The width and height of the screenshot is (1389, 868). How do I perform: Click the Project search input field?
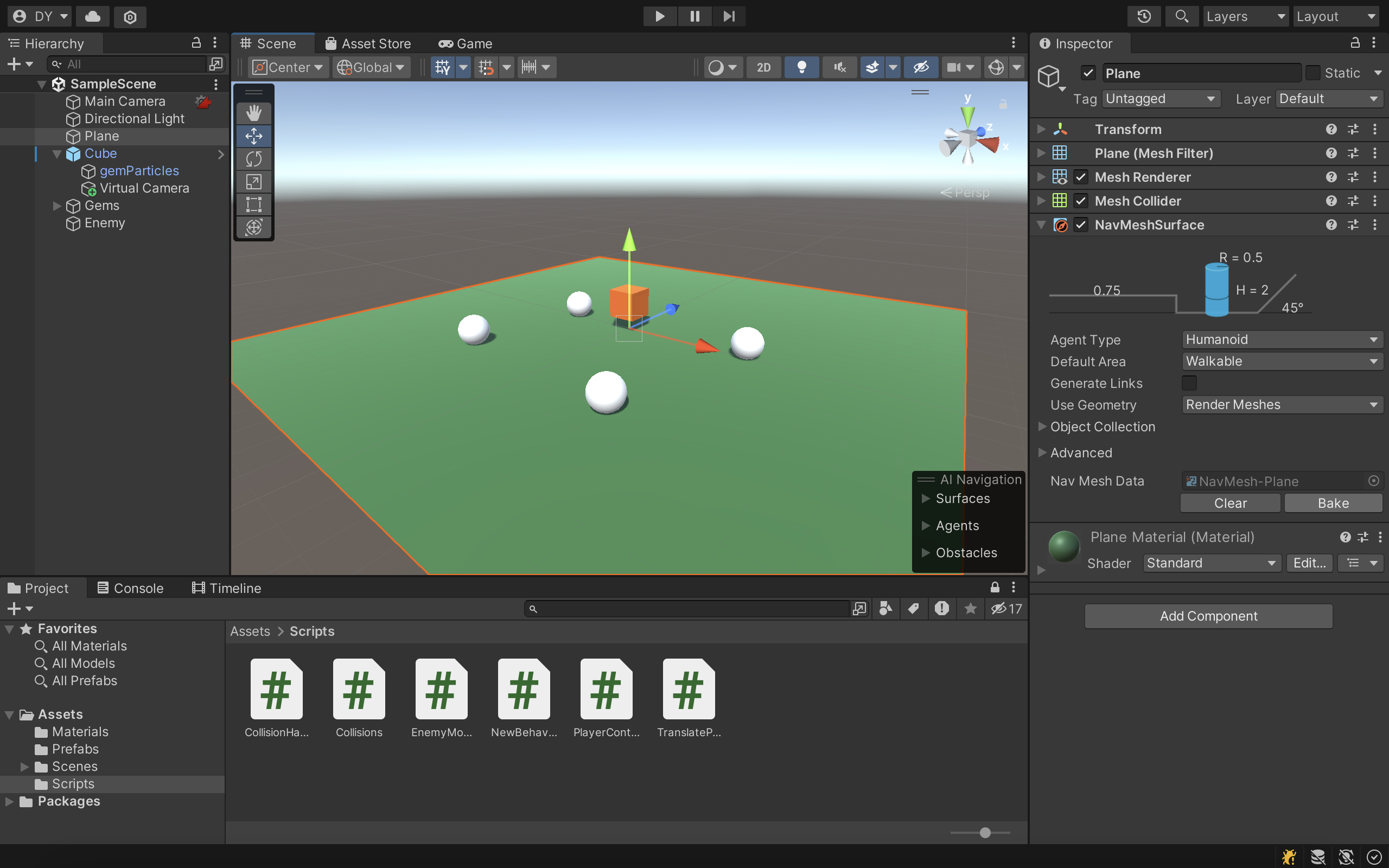click(687, 609)
